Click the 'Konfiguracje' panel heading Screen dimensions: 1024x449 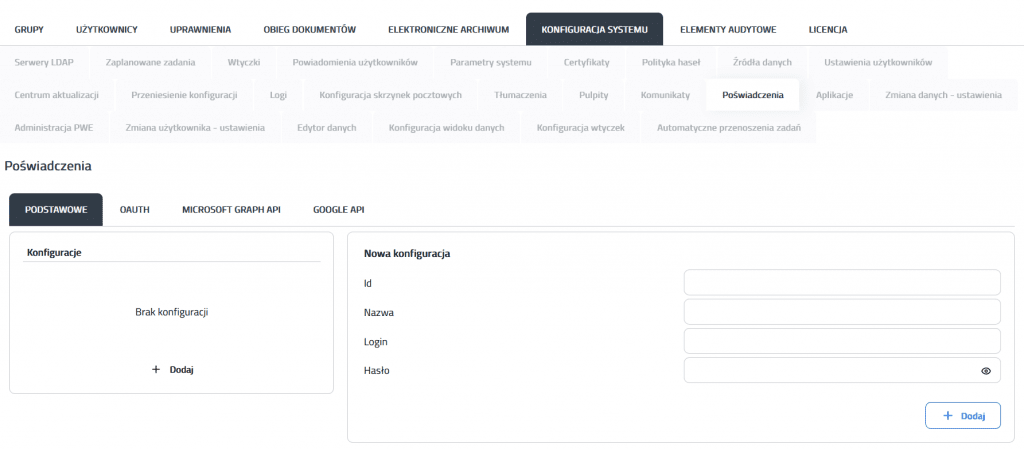coord(54,252)
